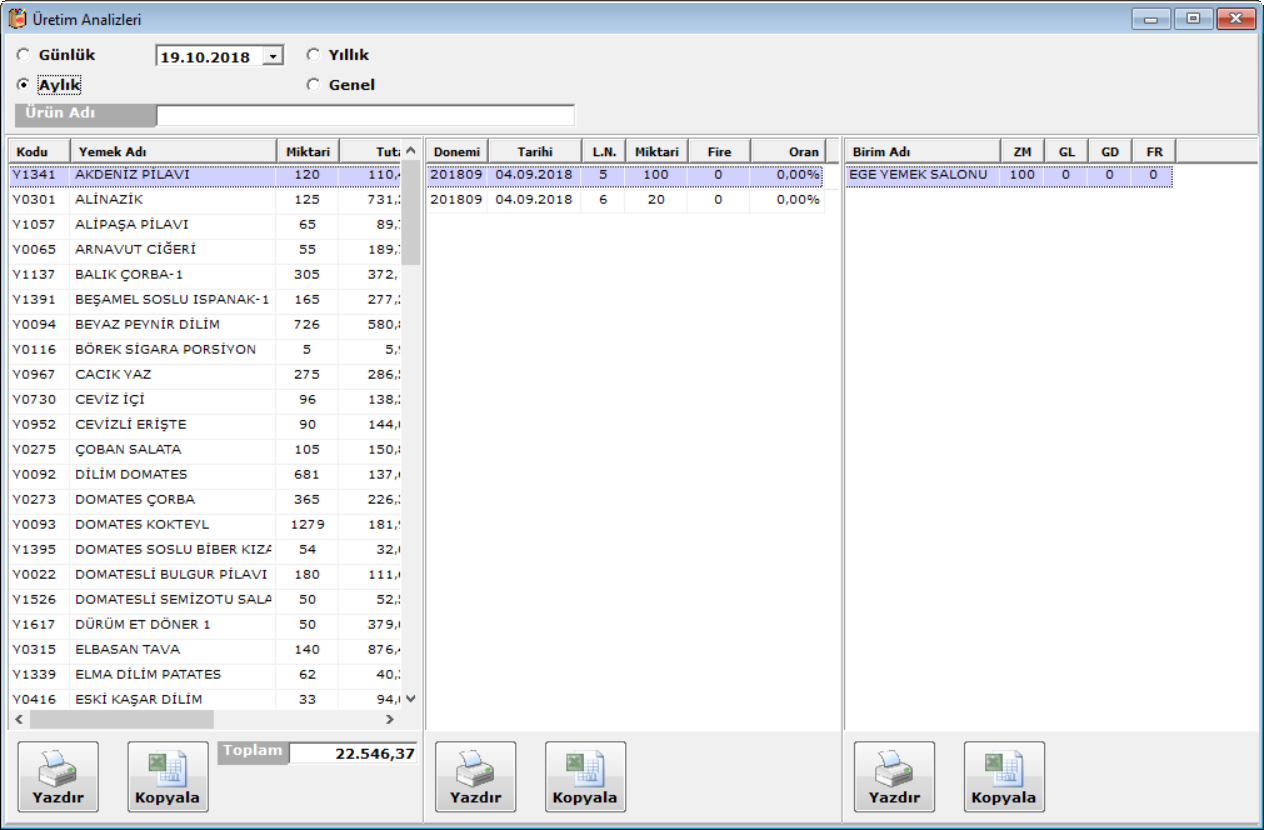Sort by Tarihi column header
This screenshot has width=1264, height=830.
click(535, 152)
